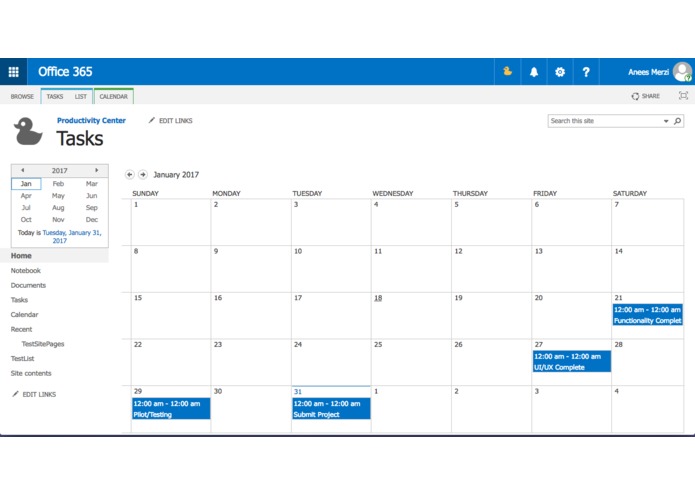Screen dimensions: 695x494
Task: Open the Productivity Center link
Action: [91, 121]
